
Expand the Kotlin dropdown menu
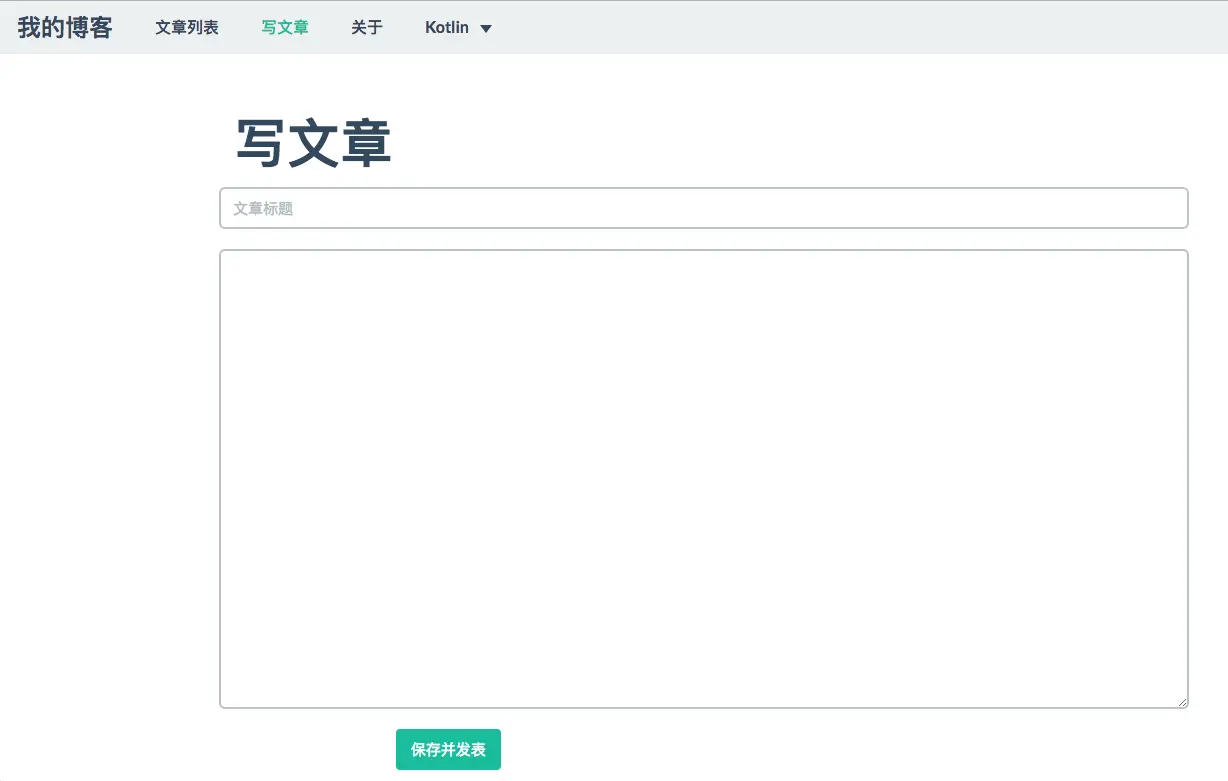pyautogui.click(x=458, y=28)
